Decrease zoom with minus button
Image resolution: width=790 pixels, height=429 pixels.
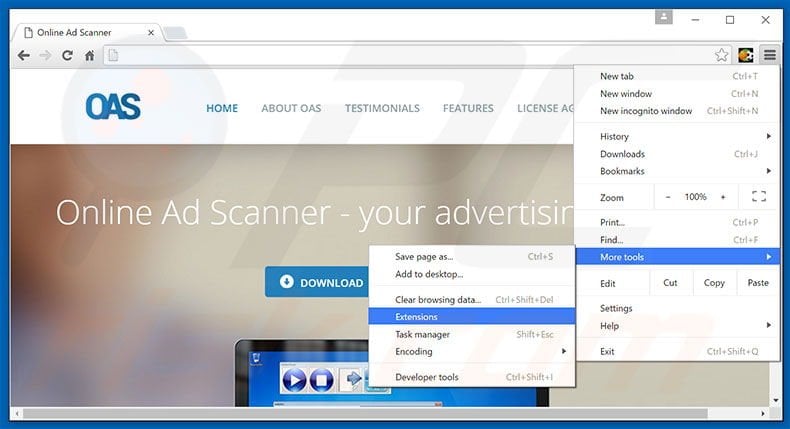[x=668, y=197]
